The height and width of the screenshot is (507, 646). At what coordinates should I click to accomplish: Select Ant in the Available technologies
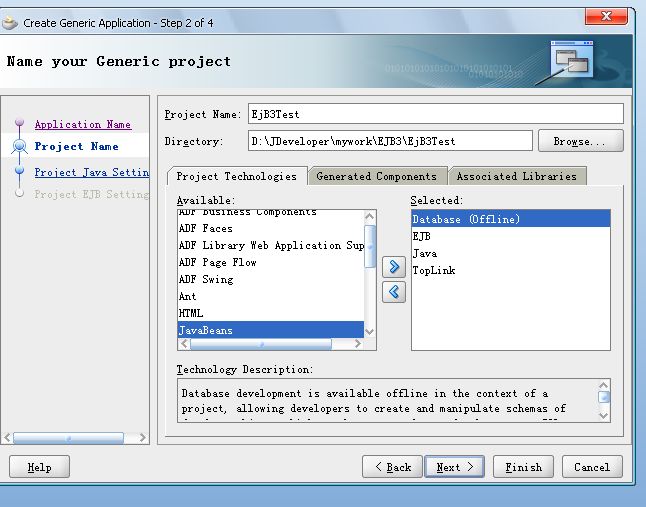(271, 296)
